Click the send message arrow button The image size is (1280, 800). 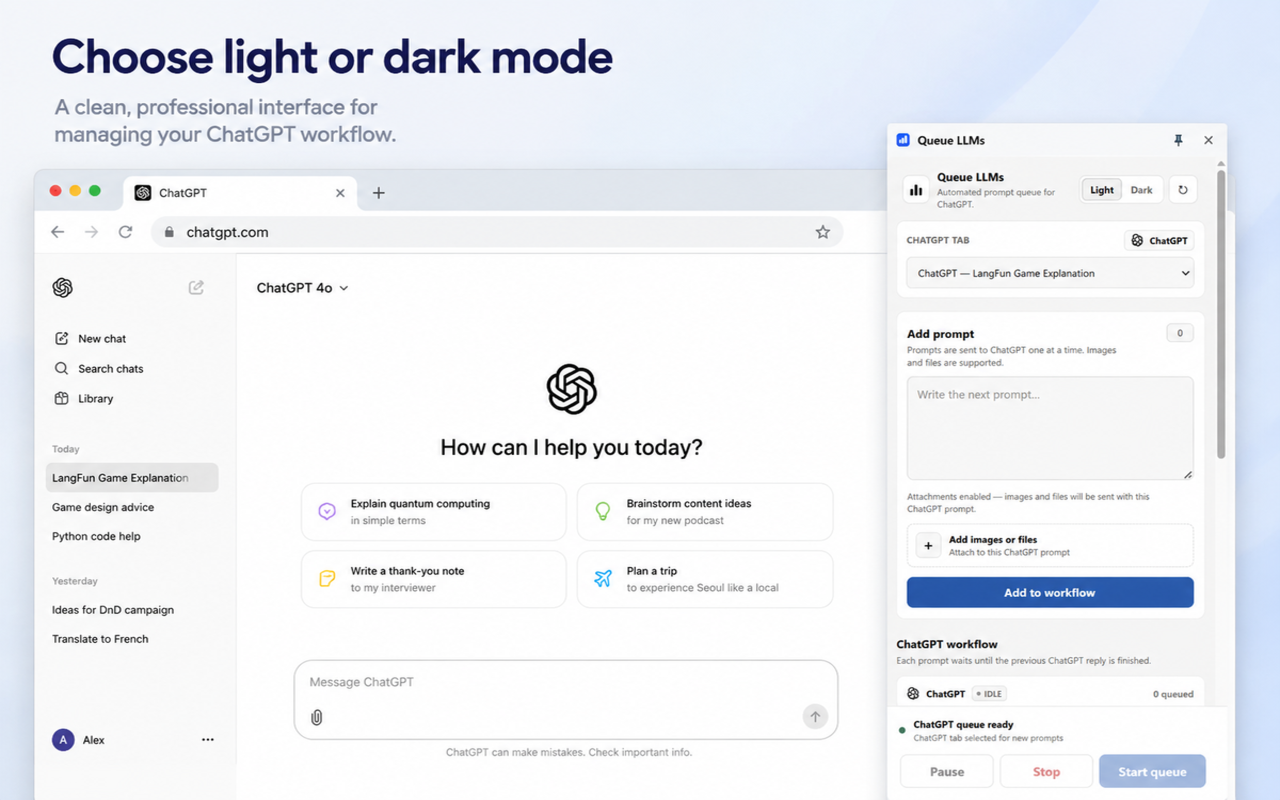click(x=815, y=716)
